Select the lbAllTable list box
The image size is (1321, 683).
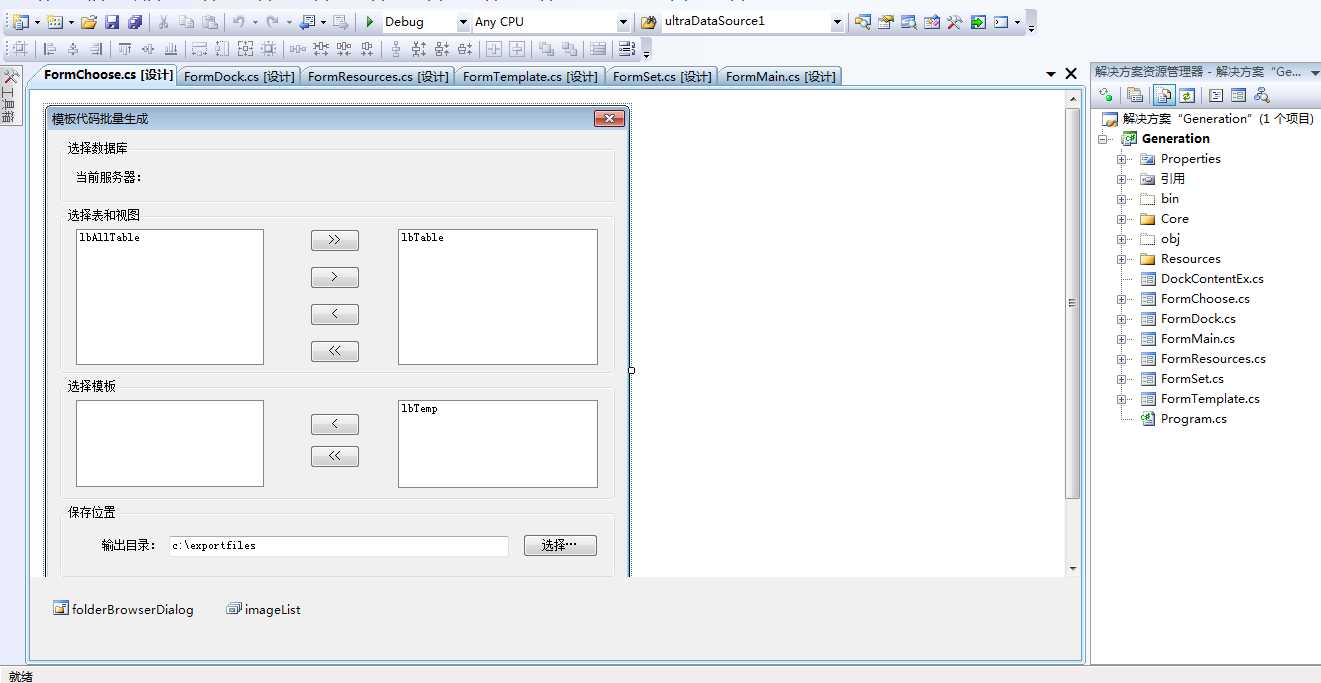tap(170, 297)
